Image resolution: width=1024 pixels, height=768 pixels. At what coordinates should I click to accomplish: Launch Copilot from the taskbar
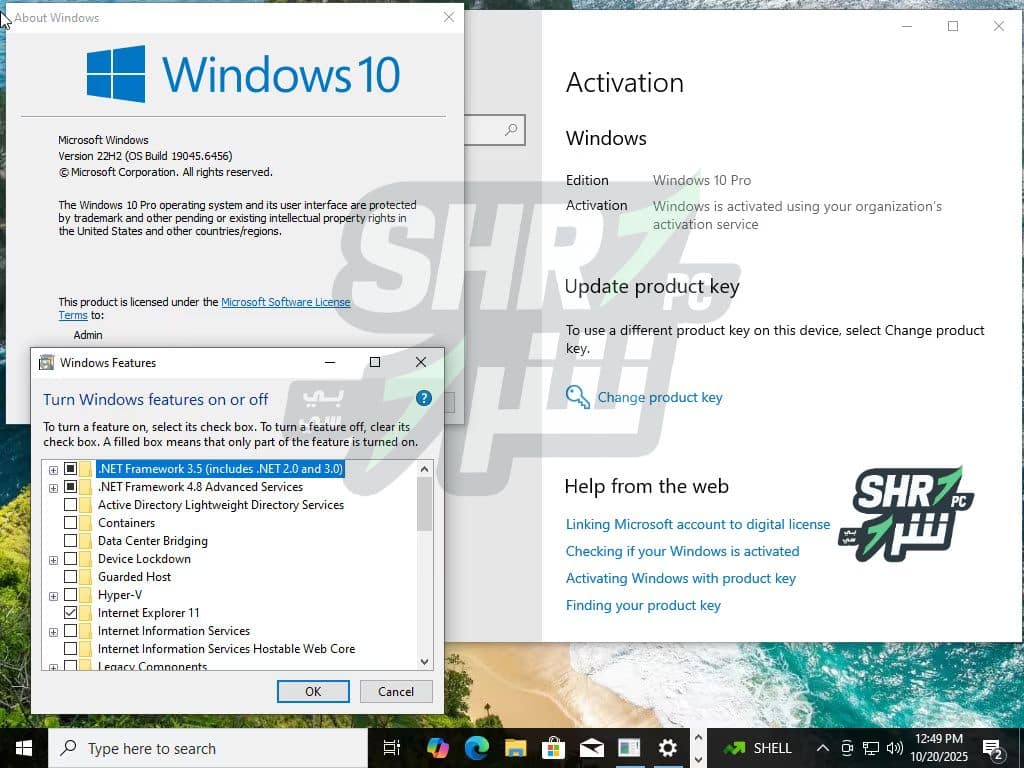tap(438, 747)
